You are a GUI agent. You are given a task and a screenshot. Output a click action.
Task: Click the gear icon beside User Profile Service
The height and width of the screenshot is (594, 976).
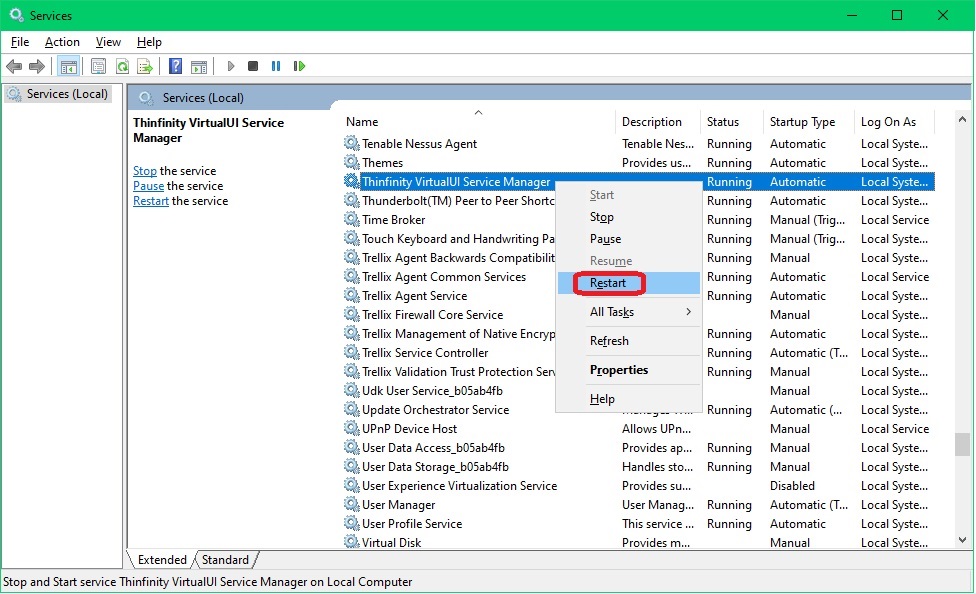pyautogui.click(x=352, y=523)
